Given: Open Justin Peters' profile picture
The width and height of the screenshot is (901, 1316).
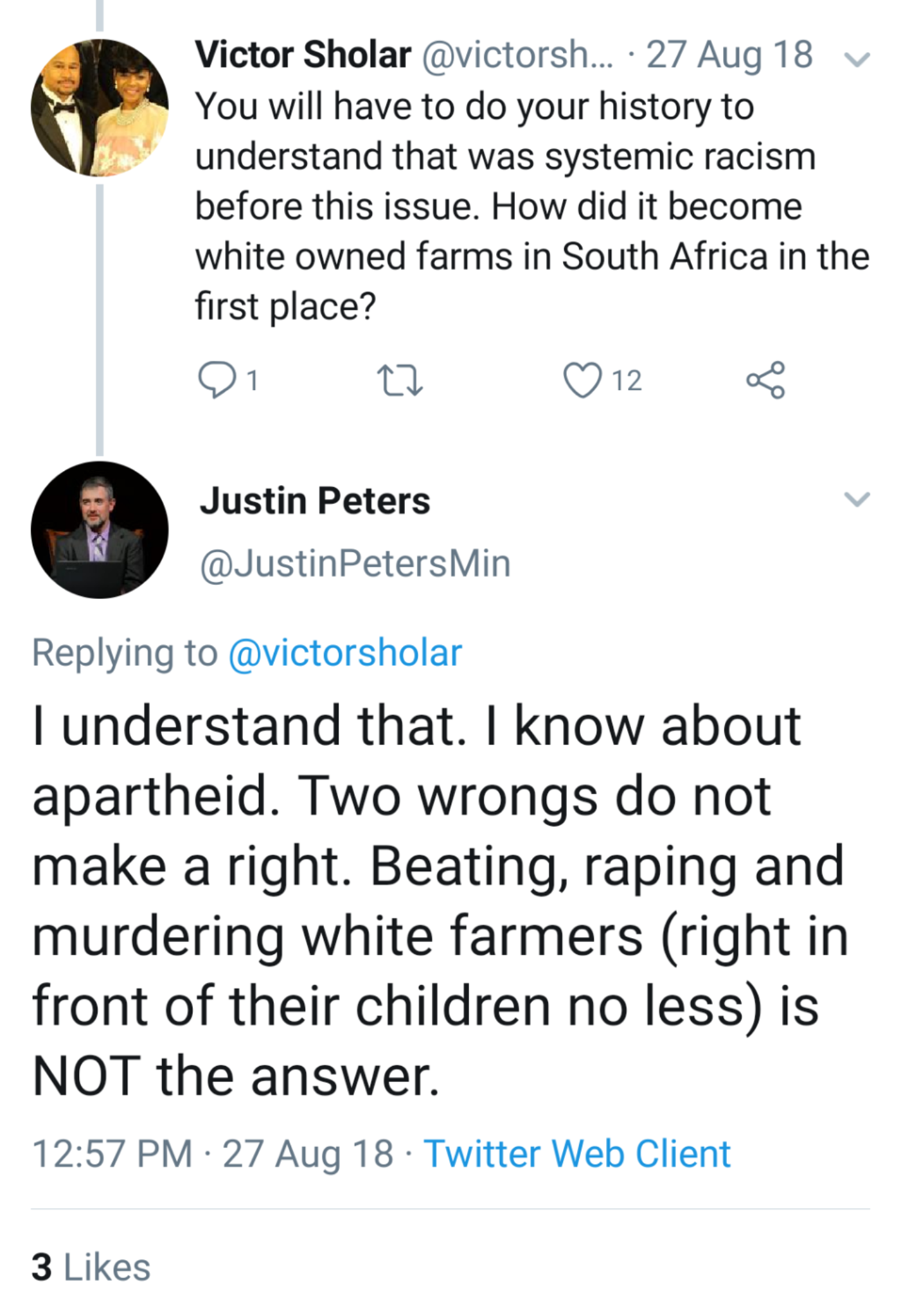Looking at the screenshot, I should pos(100,529).
